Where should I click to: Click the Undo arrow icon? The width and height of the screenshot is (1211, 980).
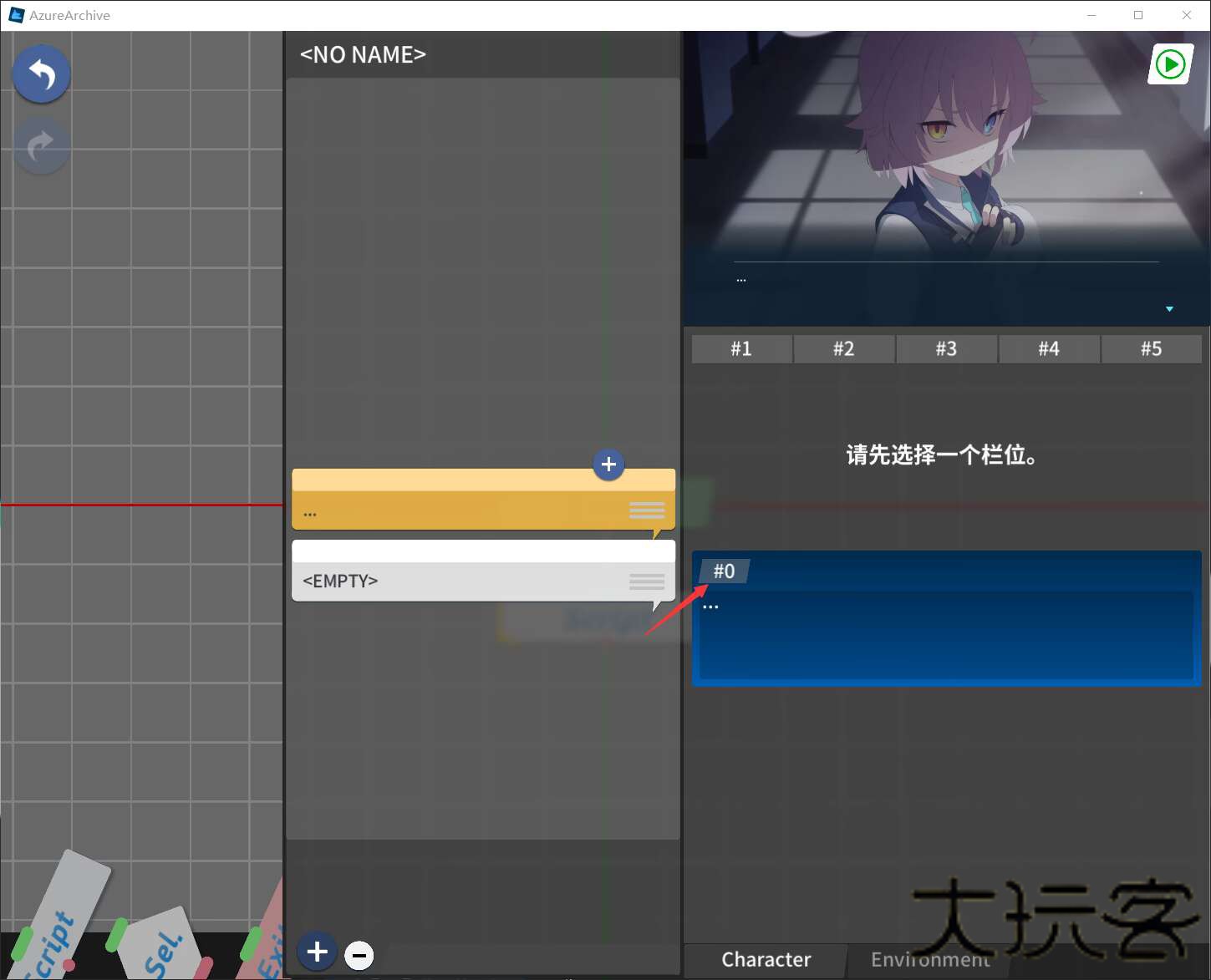41,74
